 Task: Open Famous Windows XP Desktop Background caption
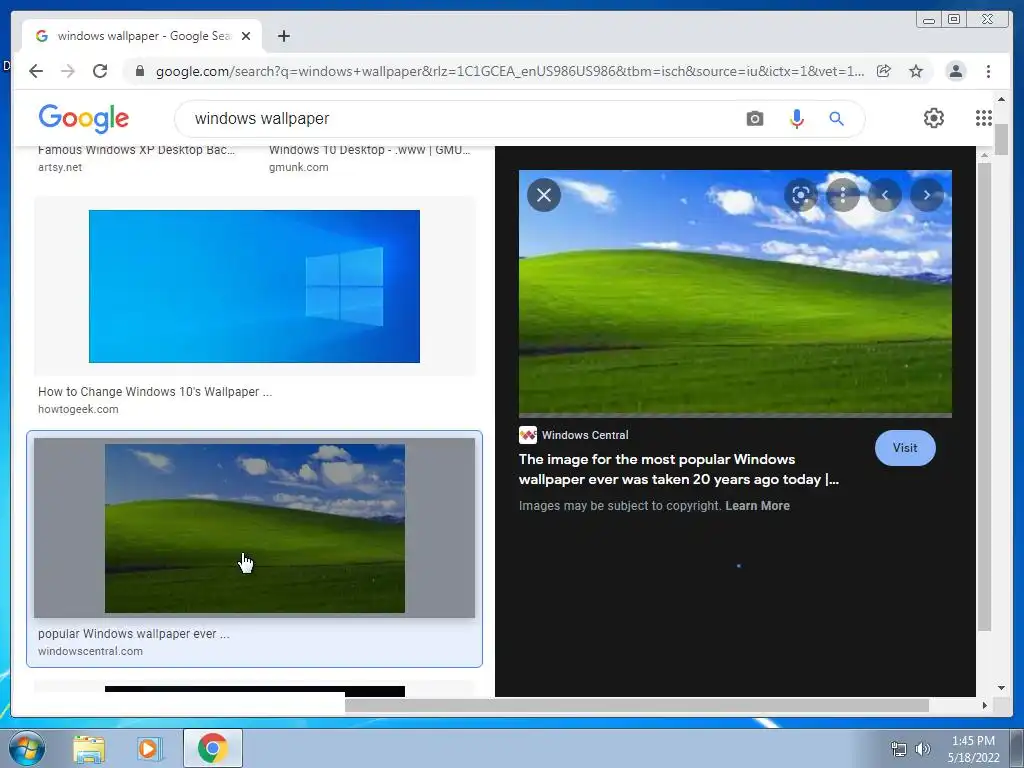click(136, 150)
